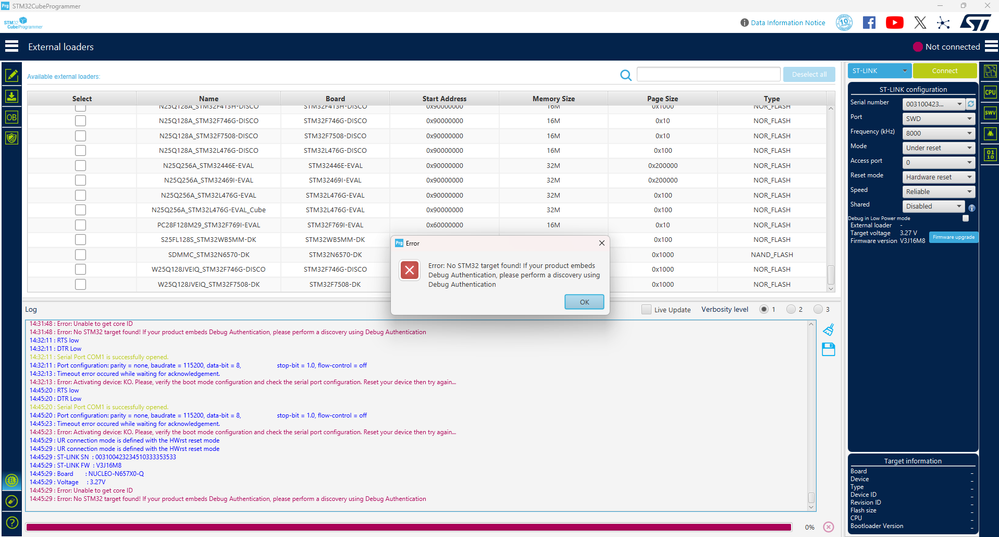Open the Frequency 8000 dropdown
The image size is (999, 537).
click(x=938, y=133)
